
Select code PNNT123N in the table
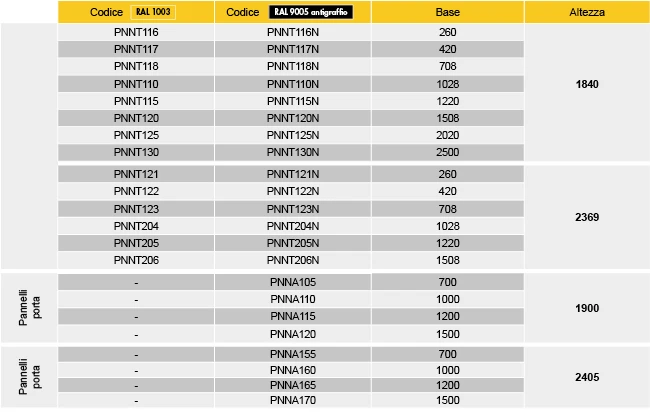tap(293, 209)
